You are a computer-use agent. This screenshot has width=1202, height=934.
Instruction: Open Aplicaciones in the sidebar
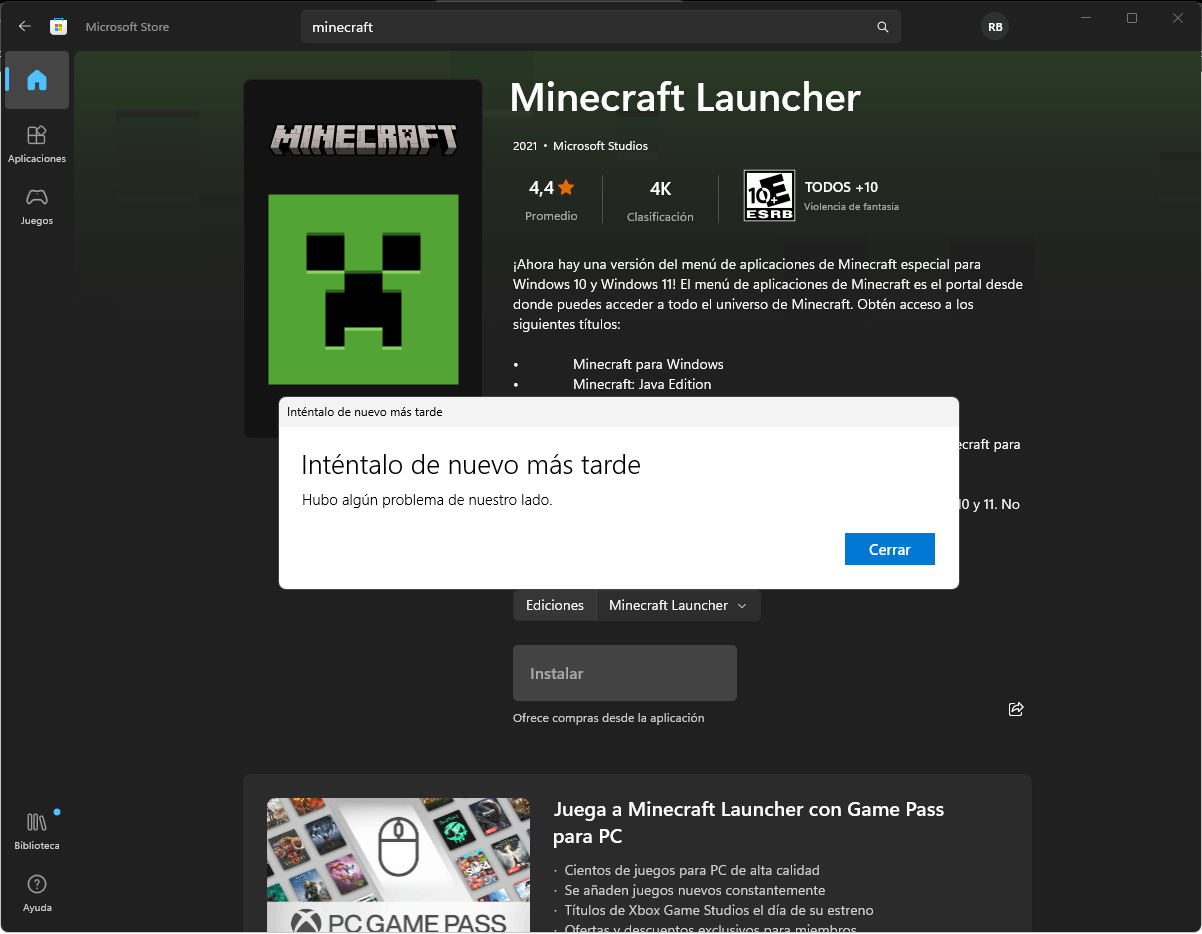point(37,144)
